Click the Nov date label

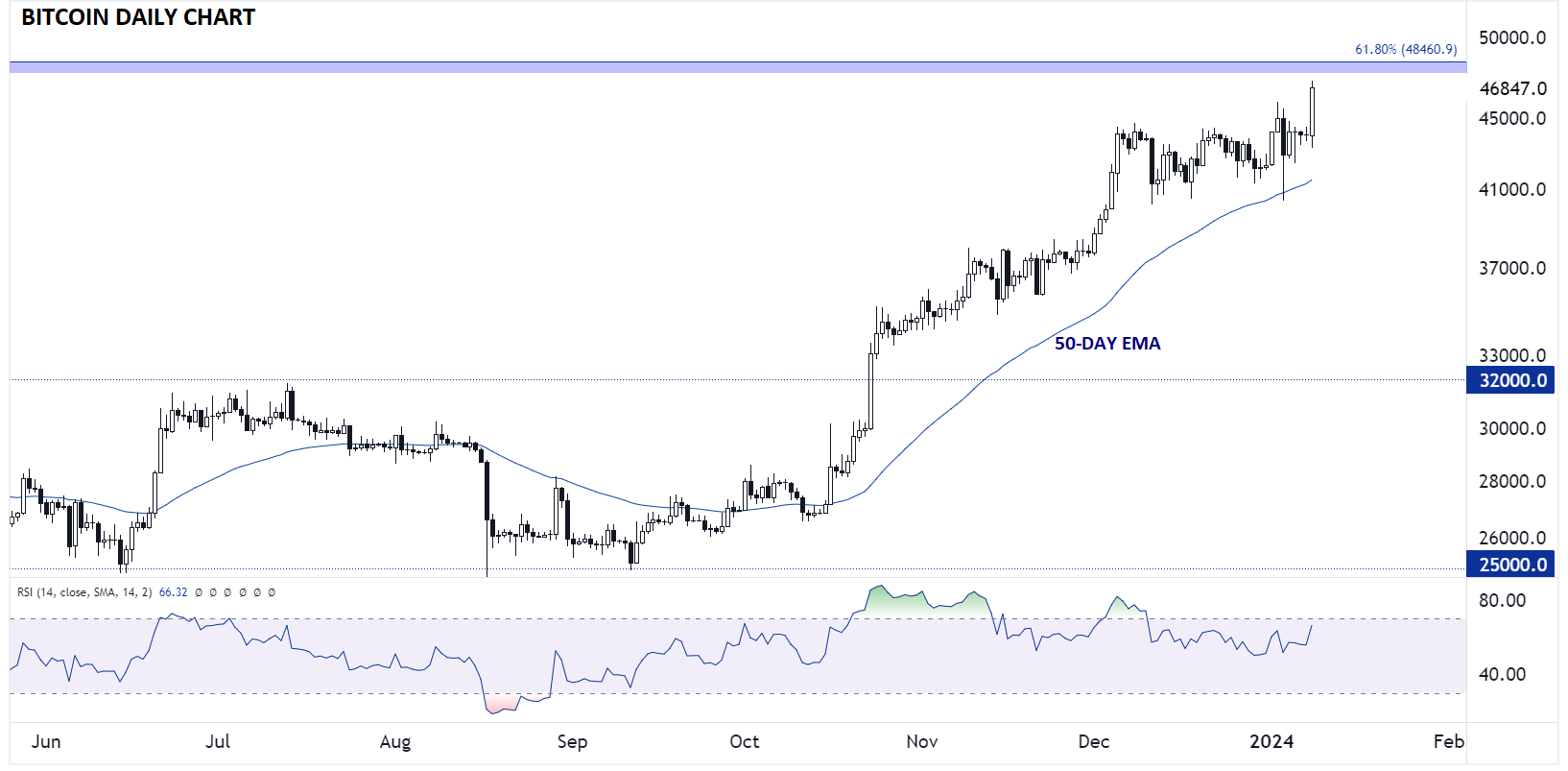pos(921,741)
